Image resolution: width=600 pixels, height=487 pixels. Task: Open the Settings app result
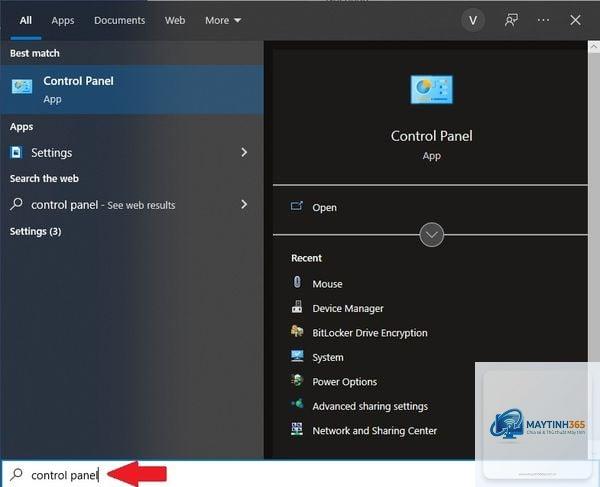click(x=132, y=152)
